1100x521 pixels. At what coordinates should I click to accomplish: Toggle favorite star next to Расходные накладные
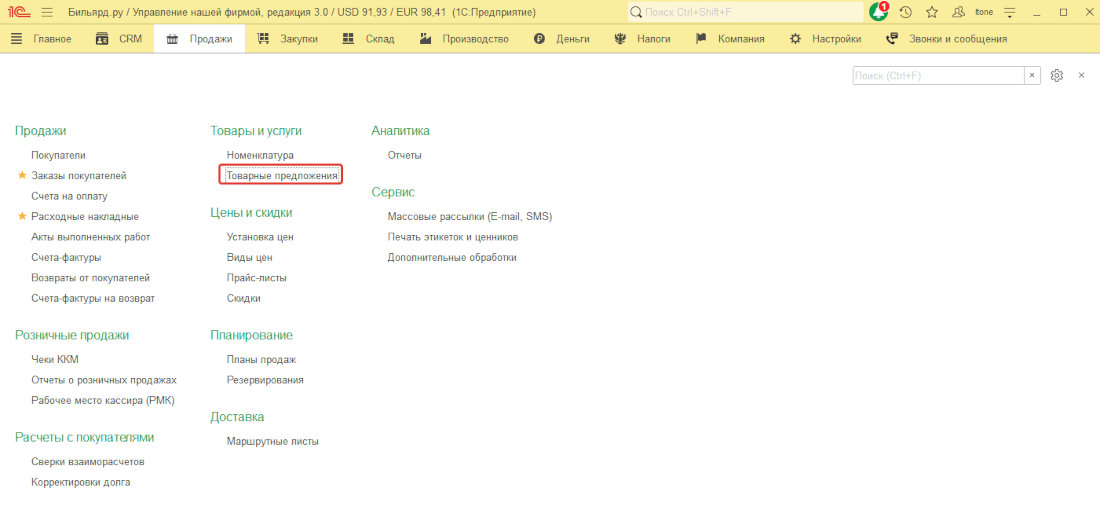pyautogui.click(x=22, y=217)
